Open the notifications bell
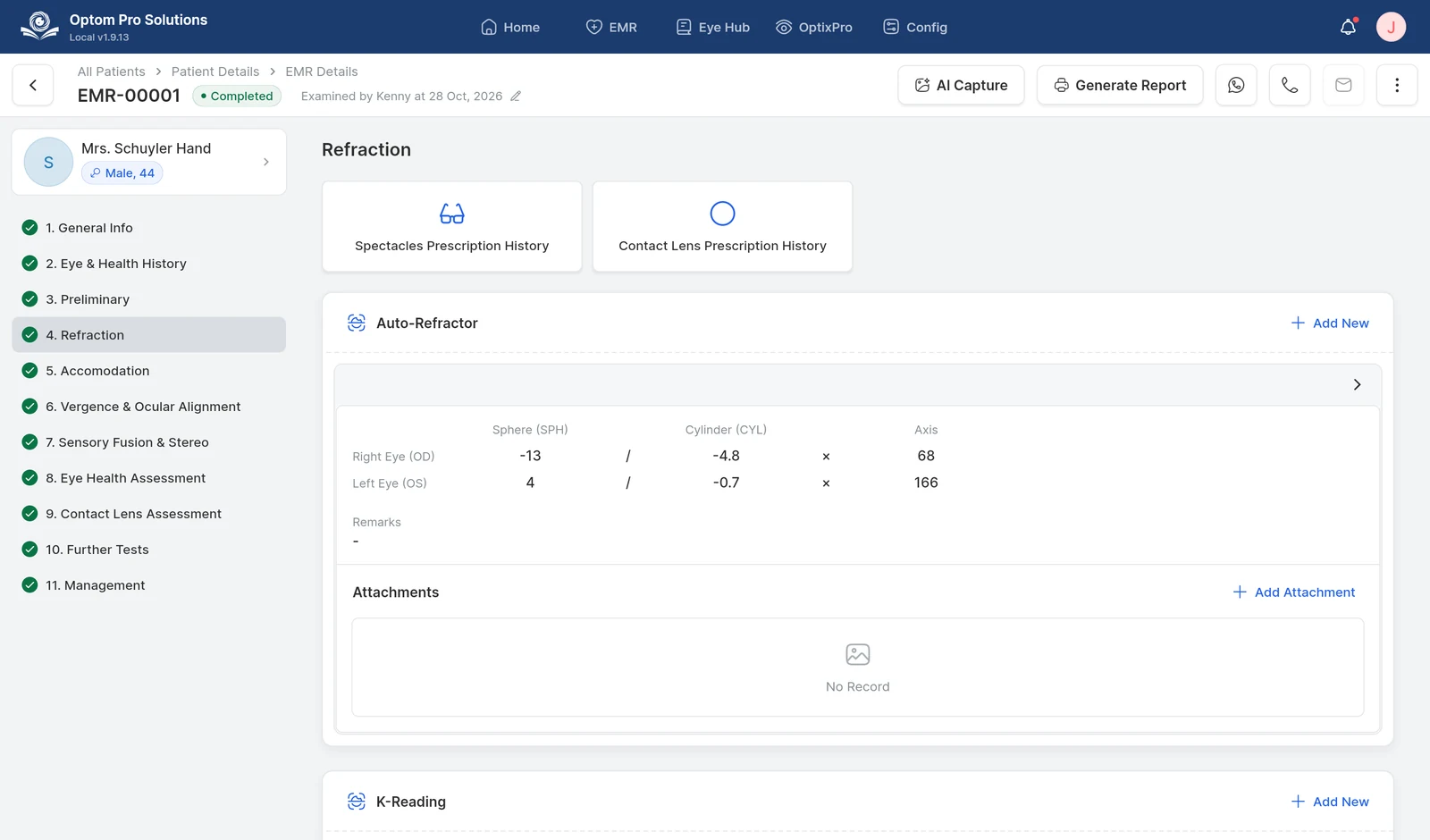The width and height of the screenshot is (1430, 840). (1348, 27)
